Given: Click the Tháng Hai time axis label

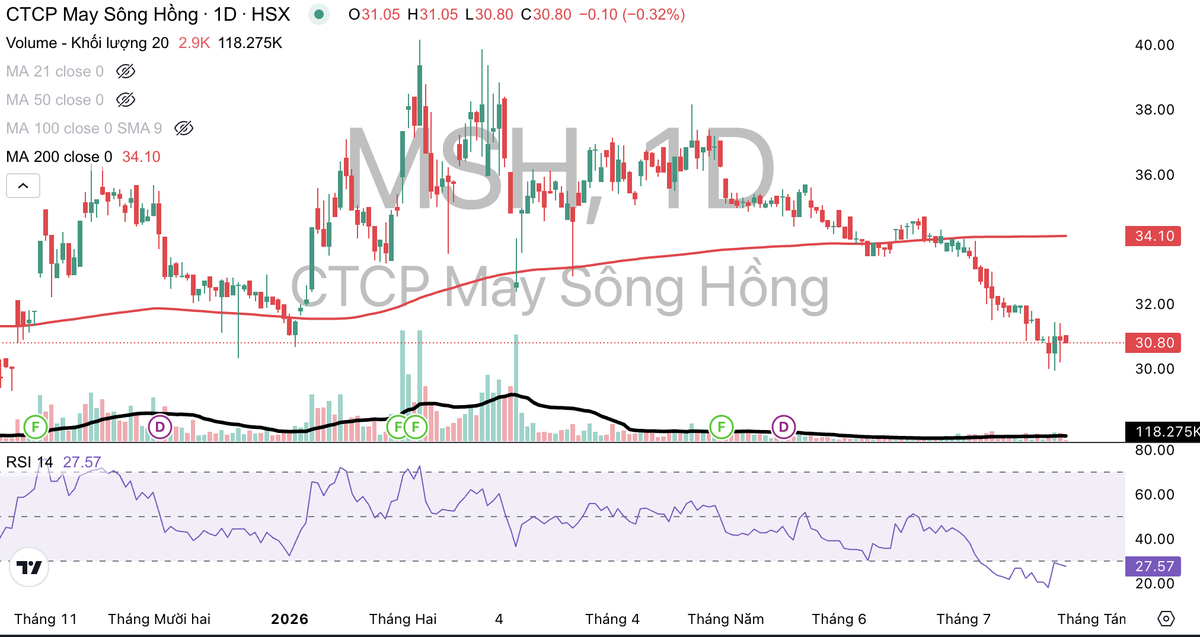Looking at the screenshot, I should 402,618.
